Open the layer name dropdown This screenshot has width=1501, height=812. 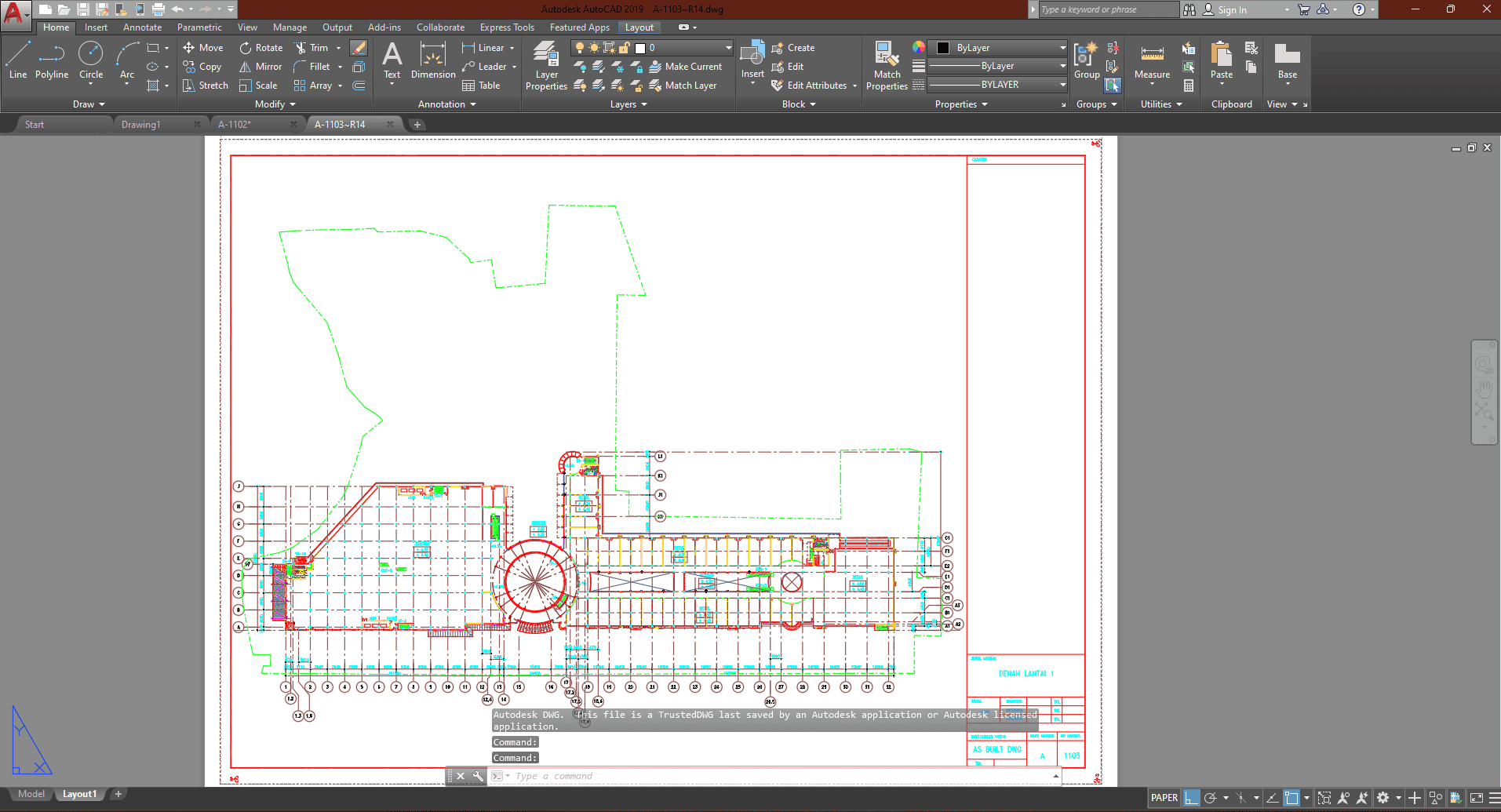pyautogui.click(x=728, y=48)
